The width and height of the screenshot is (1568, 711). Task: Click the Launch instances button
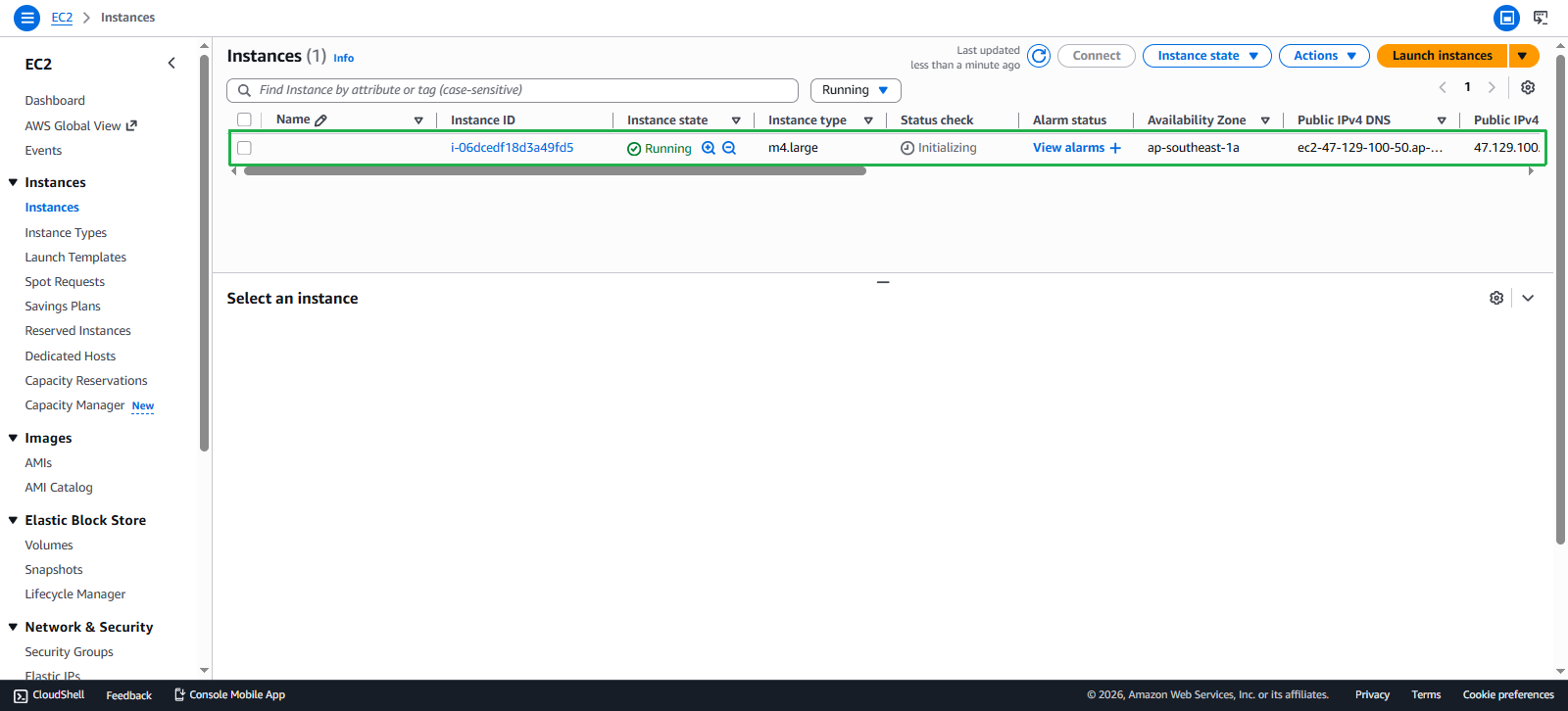click(1442, 56)
